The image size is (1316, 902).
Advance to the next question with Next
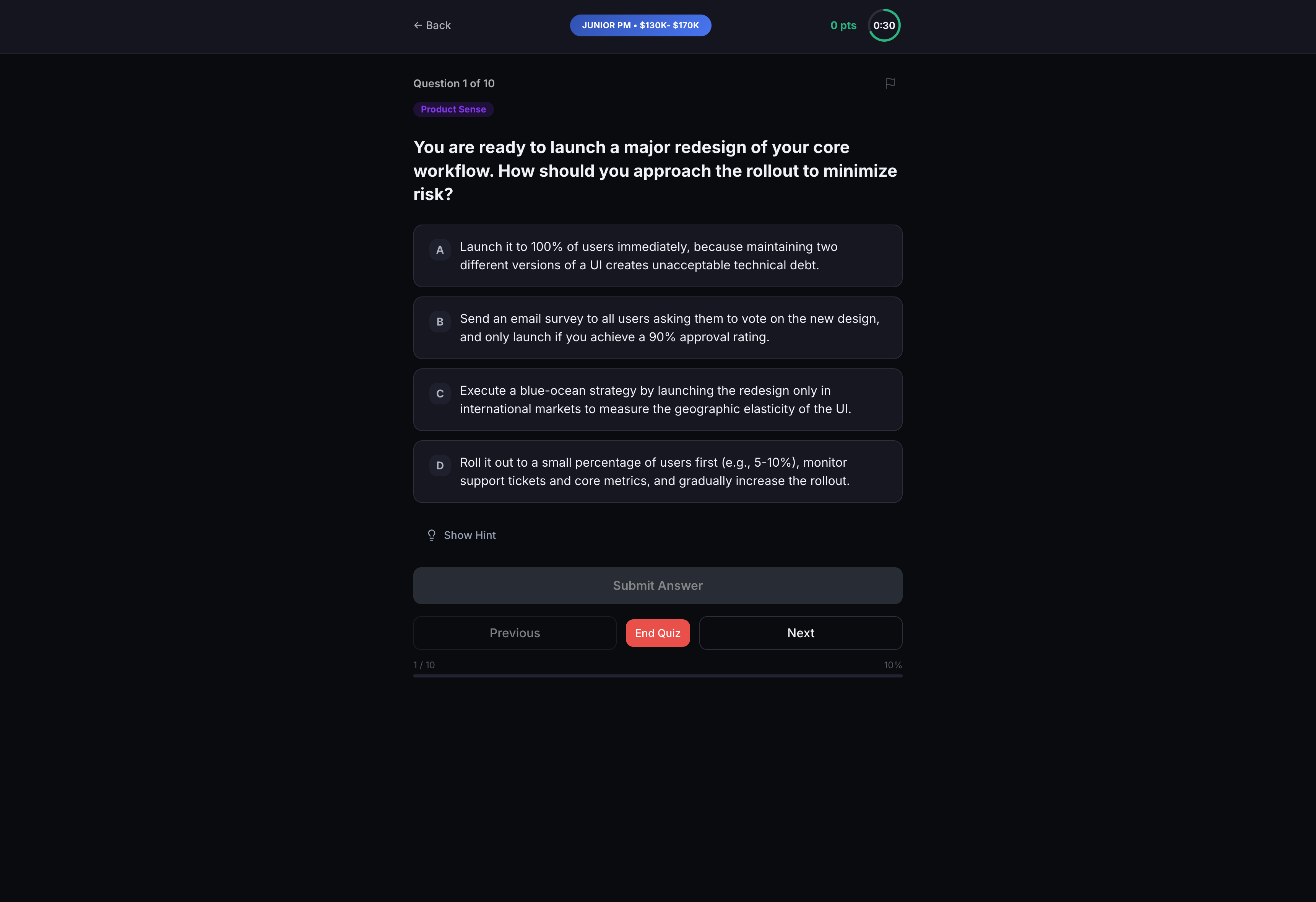pyautogui.click(x=800, y=633)
